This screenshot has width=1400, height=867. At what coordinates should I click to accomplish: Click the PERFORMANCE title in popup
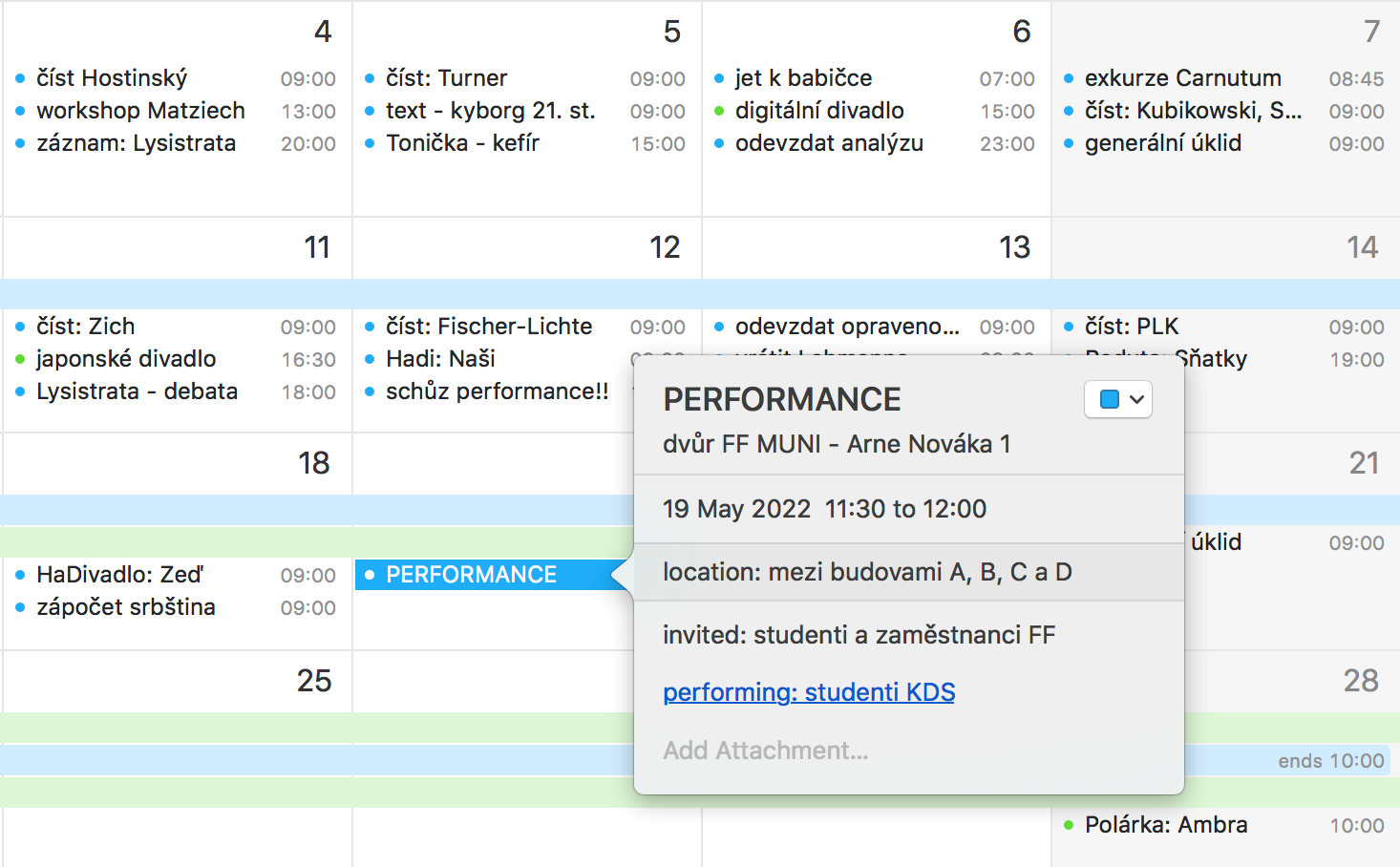(x=781, y=399)
